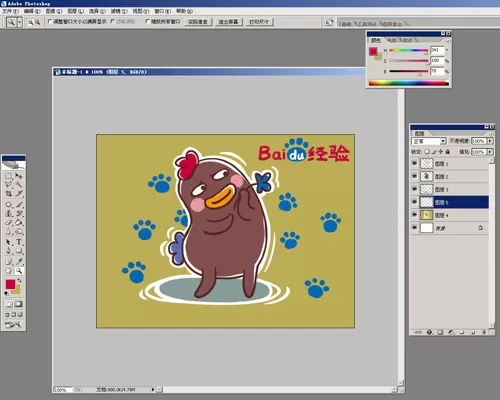Image resolution: width=500 pixels, height=400 pixels.
Task: Toggle the File Browser icon in options bar
Action: 329,22
